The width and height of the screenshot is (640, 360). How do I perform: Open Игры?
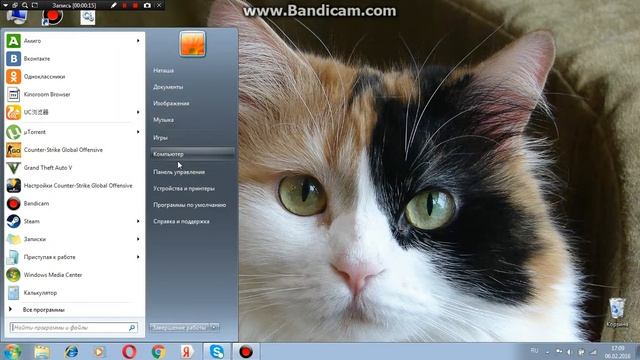tap(160, 138)
